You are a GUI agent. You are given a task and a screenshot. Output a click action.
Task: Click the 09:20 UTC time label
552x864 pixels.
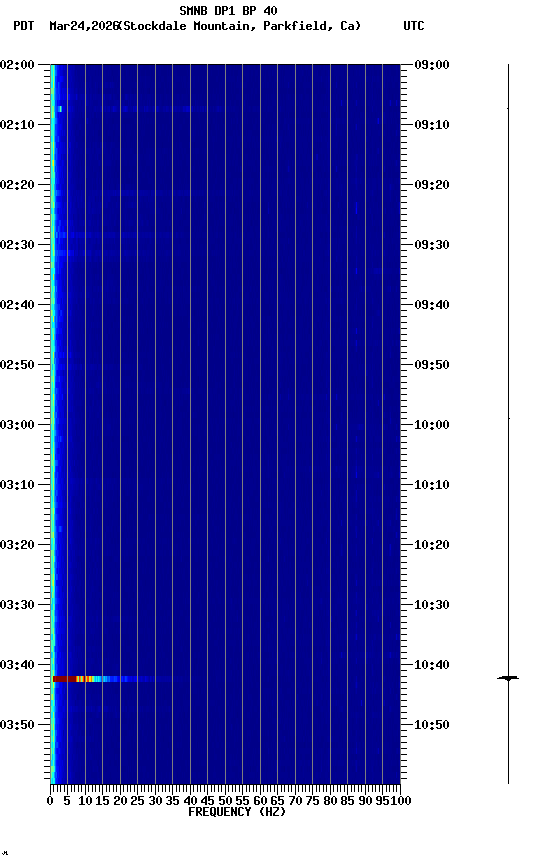pos(432,185)
